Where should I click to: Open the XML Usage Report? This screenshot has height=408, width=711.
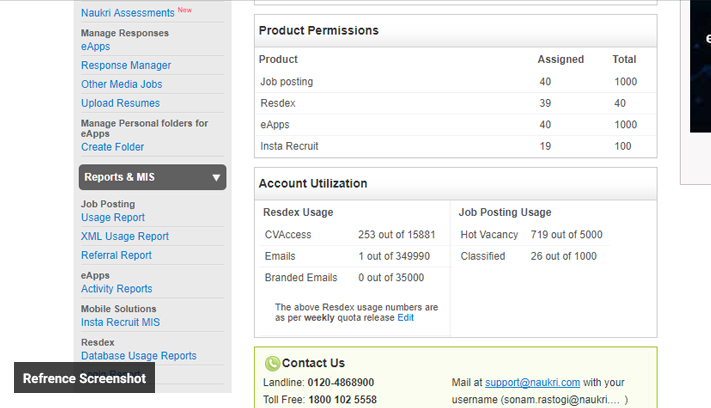125,237
